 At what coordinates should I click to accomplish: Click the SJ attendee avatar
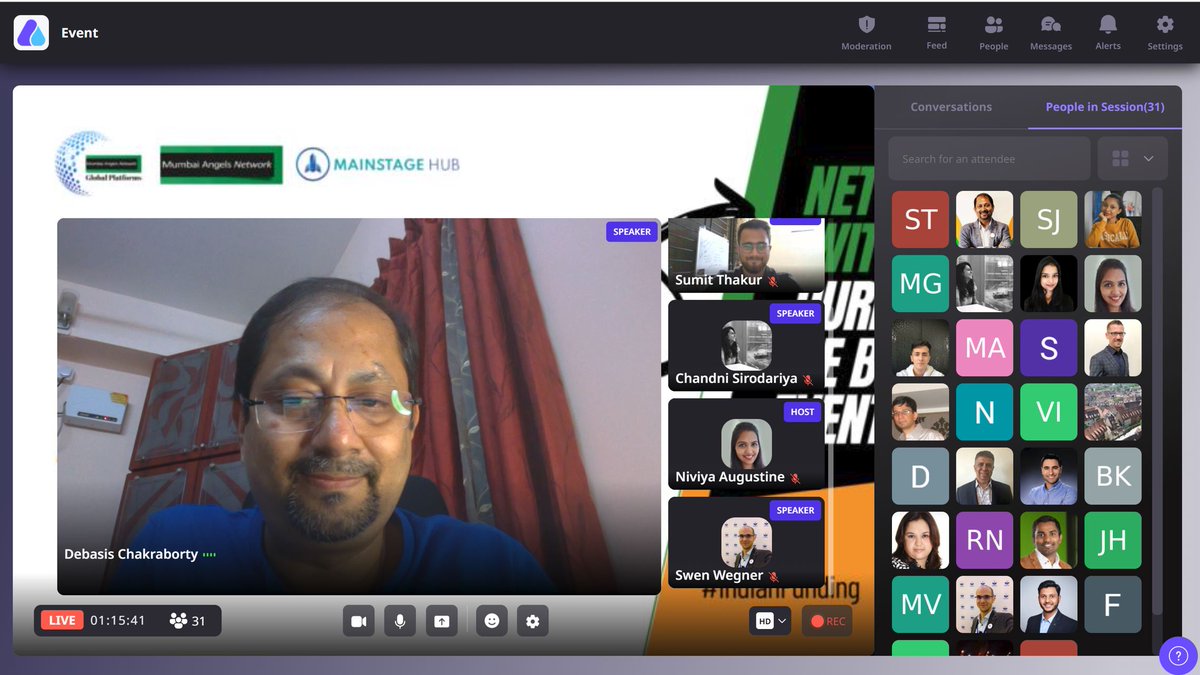pyautogui.click(x=1048, y=220)
